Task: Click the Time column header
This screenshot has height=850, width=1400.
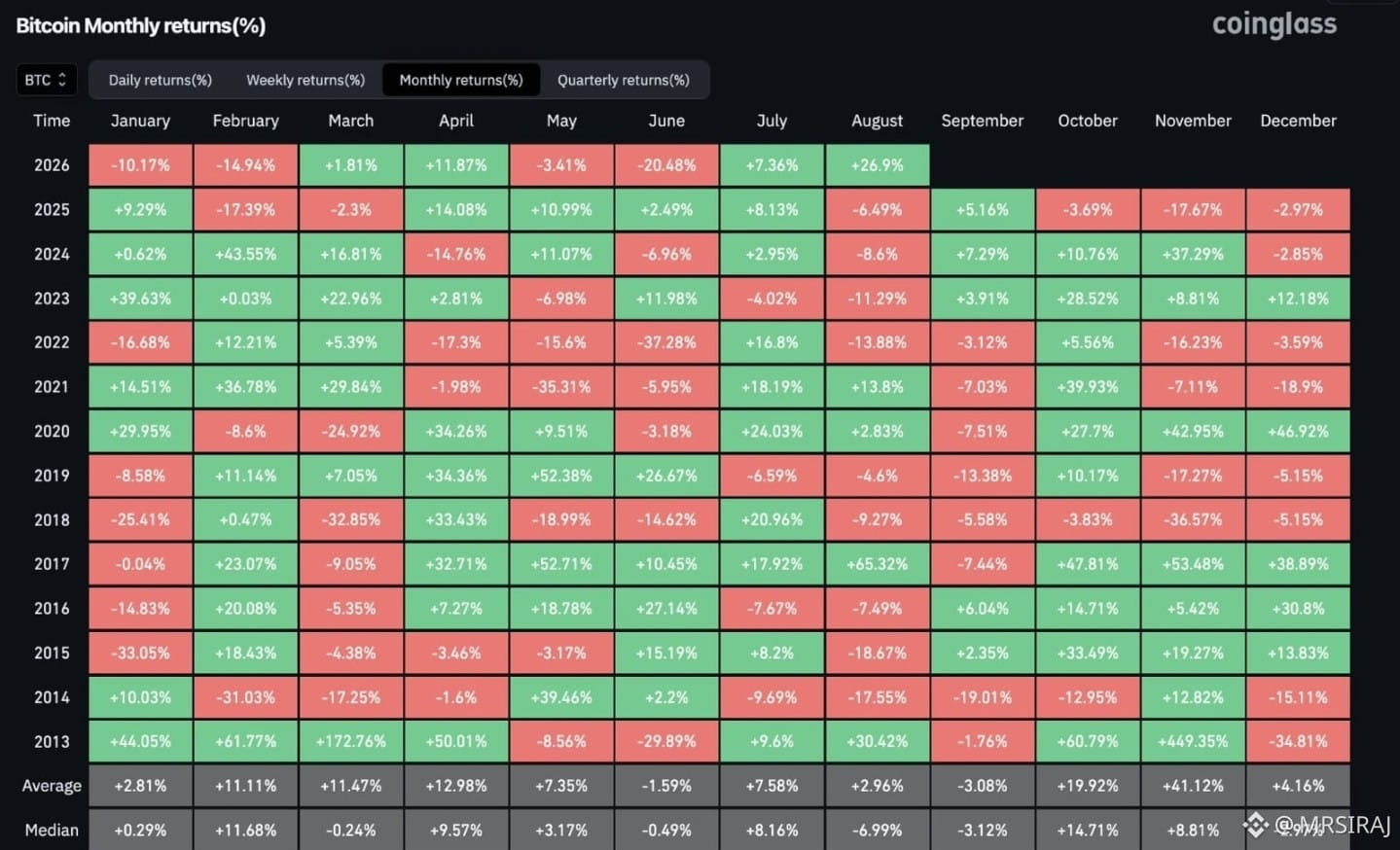Action: click(x=52, y=121)
